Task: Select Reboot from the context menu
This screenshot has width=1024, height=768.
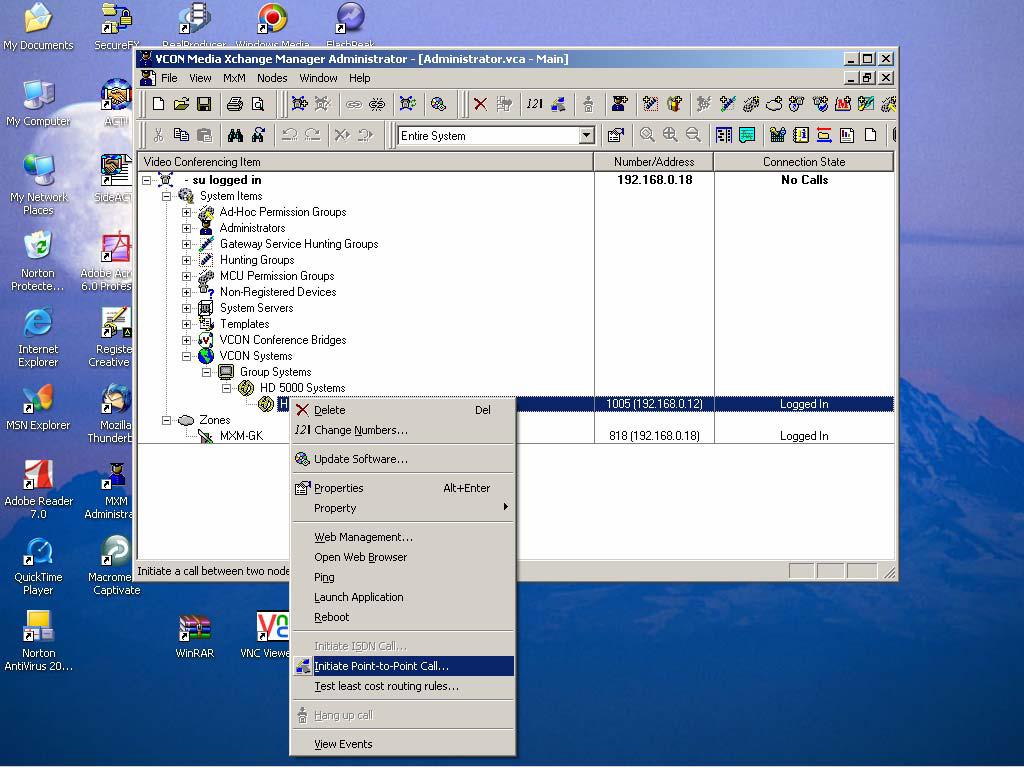Action: [403, 617]
